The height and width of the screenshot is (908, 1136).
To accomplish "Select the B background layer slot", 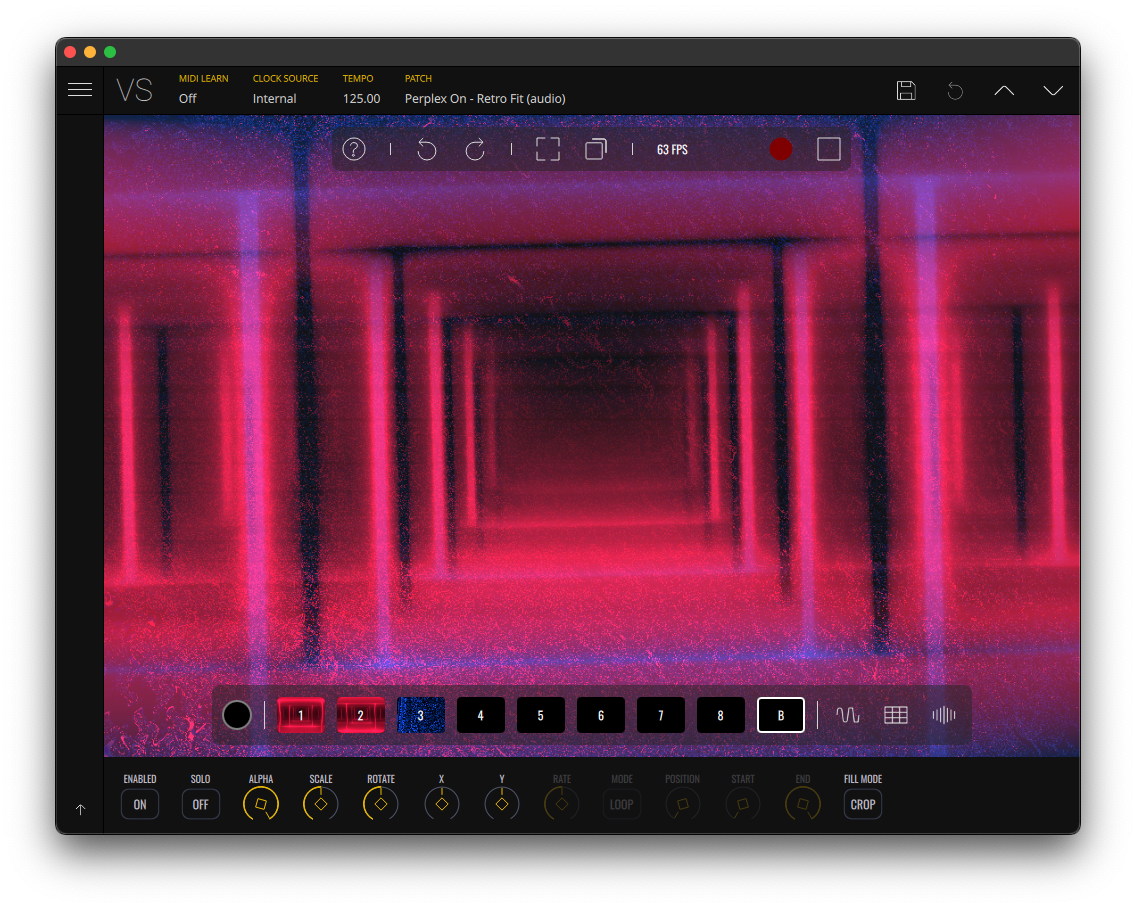I will point(781,715).
